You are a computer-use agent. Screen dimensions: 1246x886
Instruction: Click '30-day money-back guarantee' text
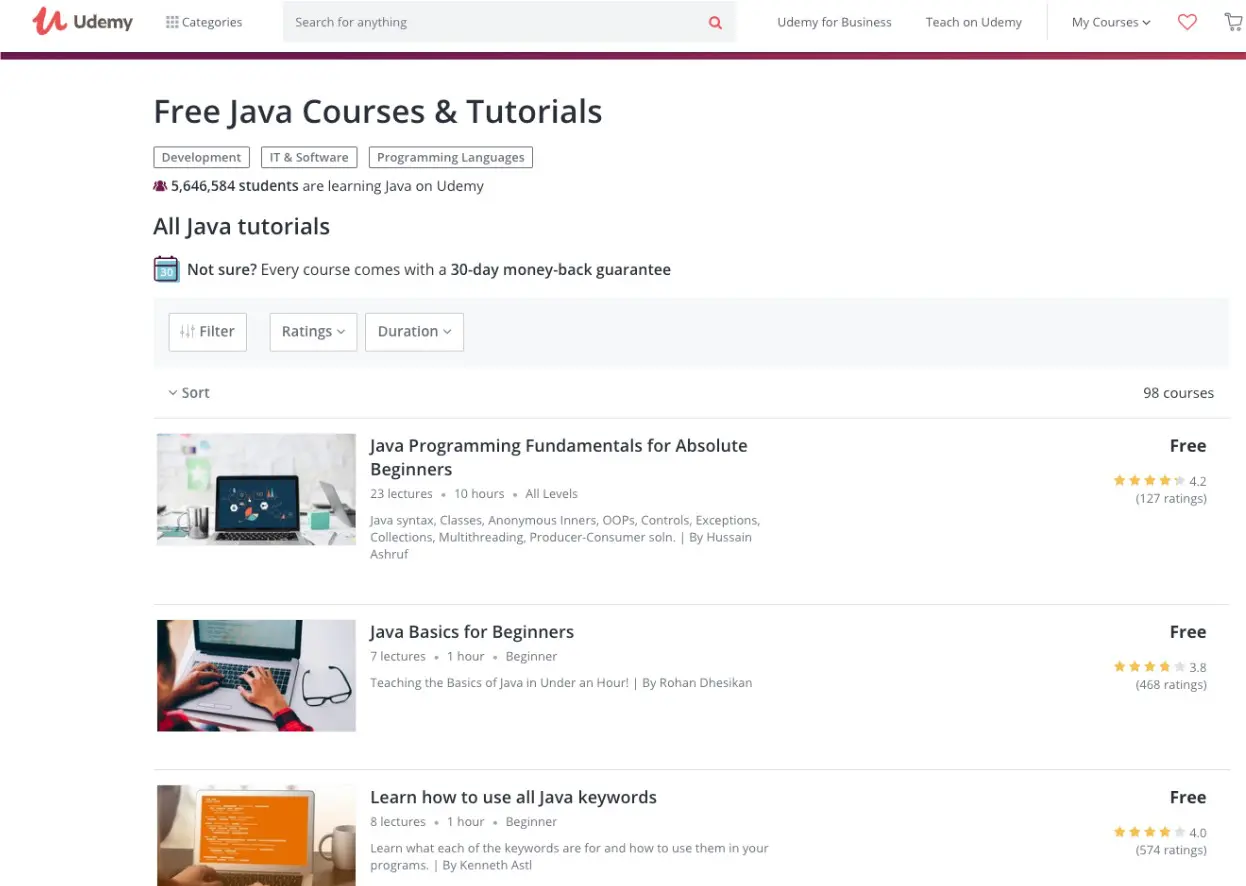pyautogui.click(x=560, y=270)
